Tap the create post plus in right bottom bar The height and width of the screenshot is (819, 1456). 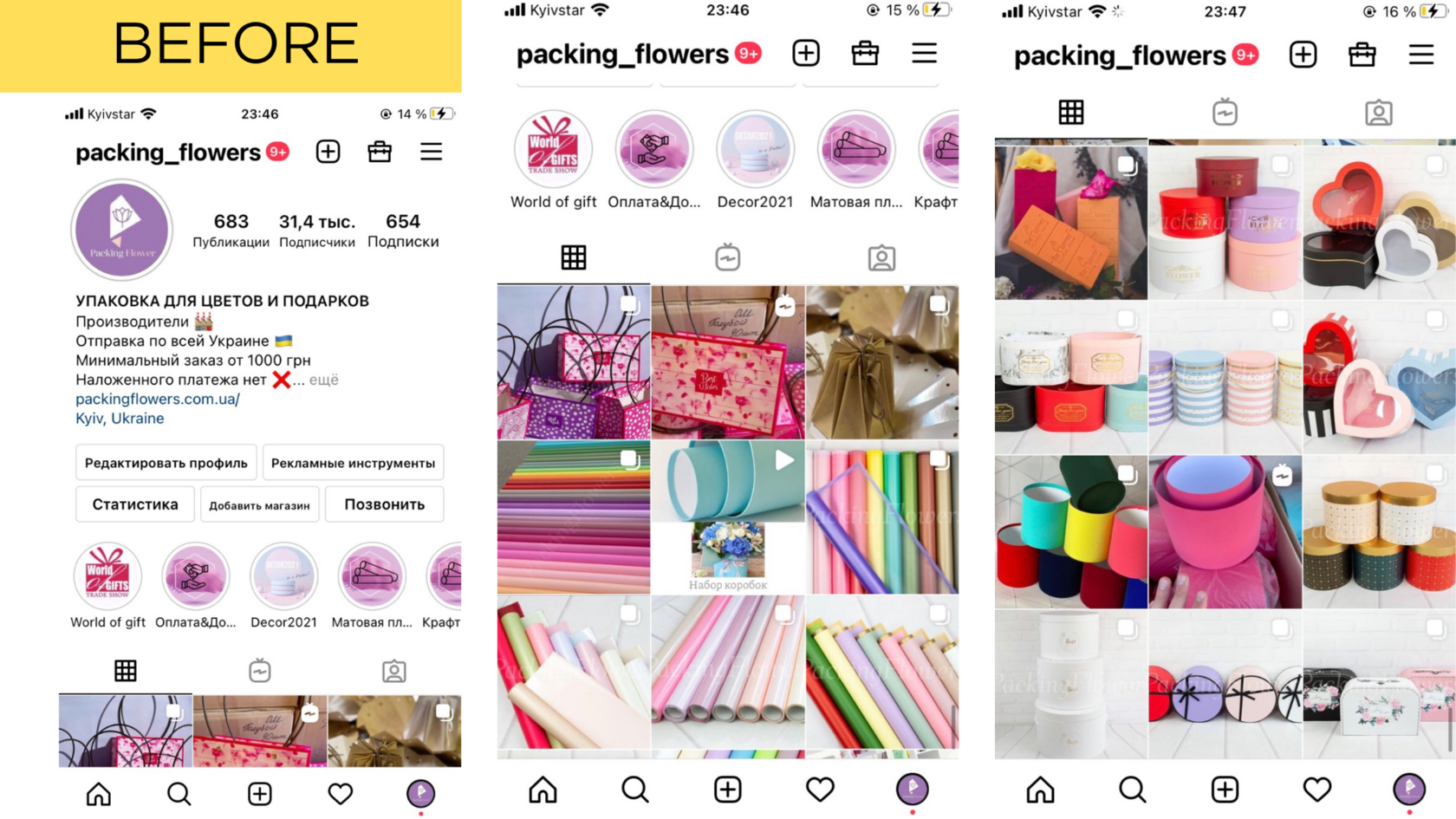[1225, 790]
